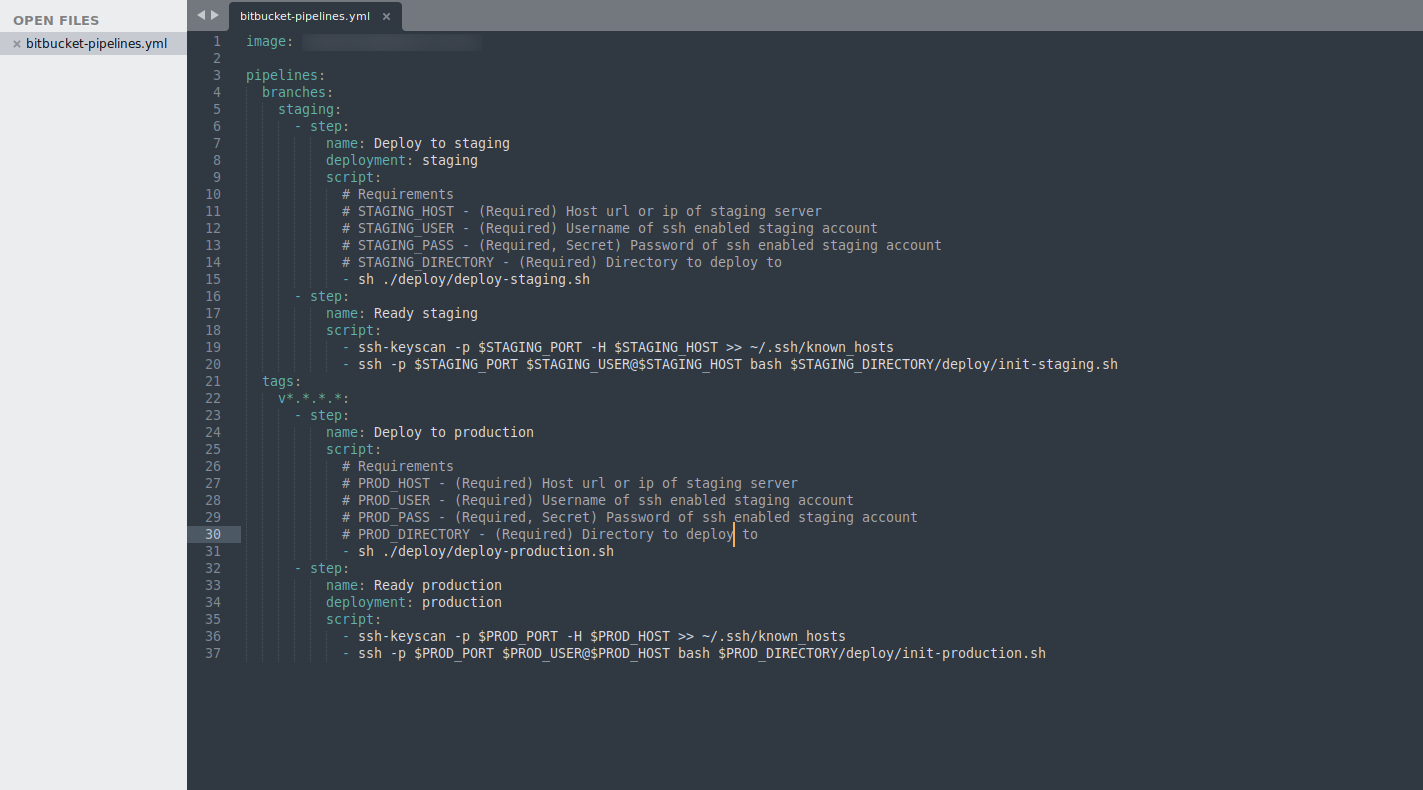Click the 'staging:' branch key on line 5
The width and height of the screenshot is (1423, 790).
(310, 109)
